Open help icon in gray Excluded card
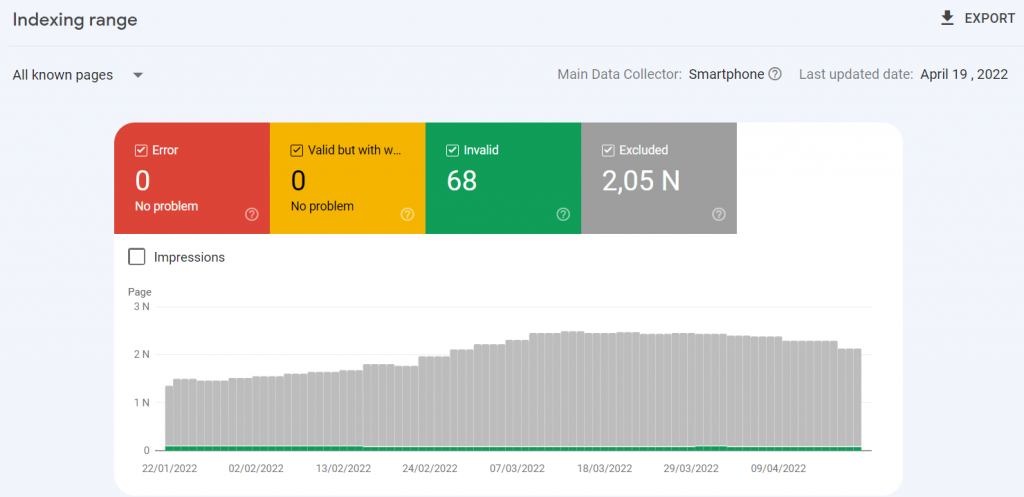The image size is (1024, 497). 718,214
